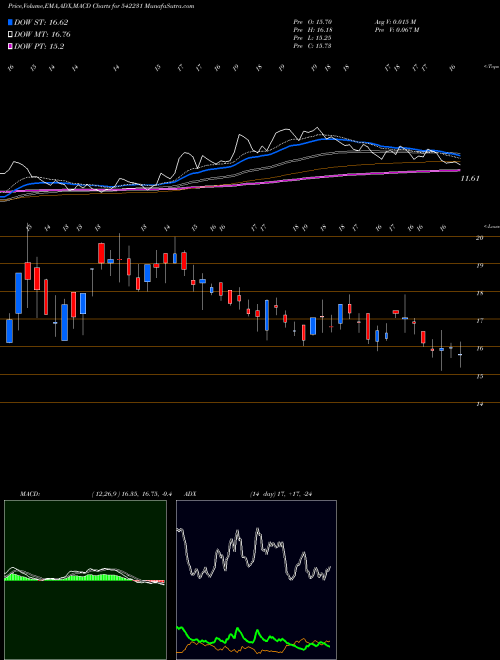
Task: Click the 18 price axis label
Action: pos(479,293)
